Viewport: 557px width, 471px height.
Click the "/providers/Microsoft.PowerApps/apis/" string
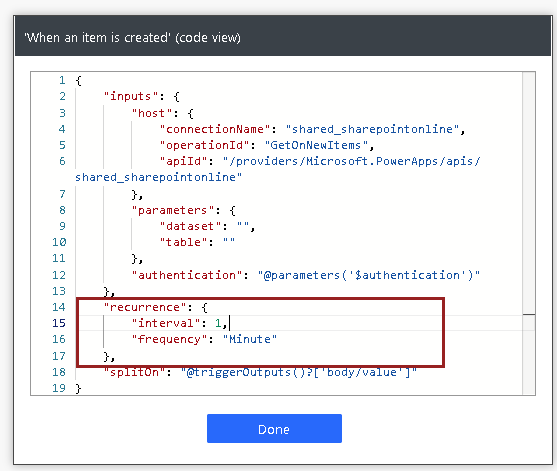(352, 161)
